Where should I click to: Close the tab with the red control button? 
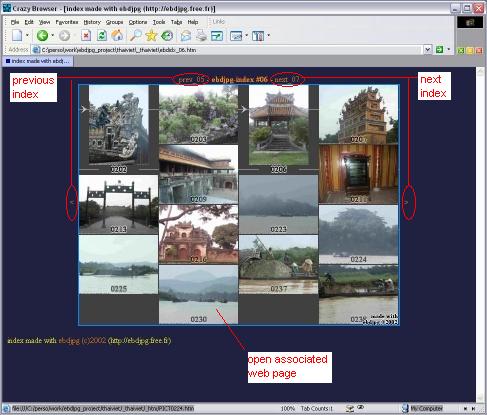point(479,50)
